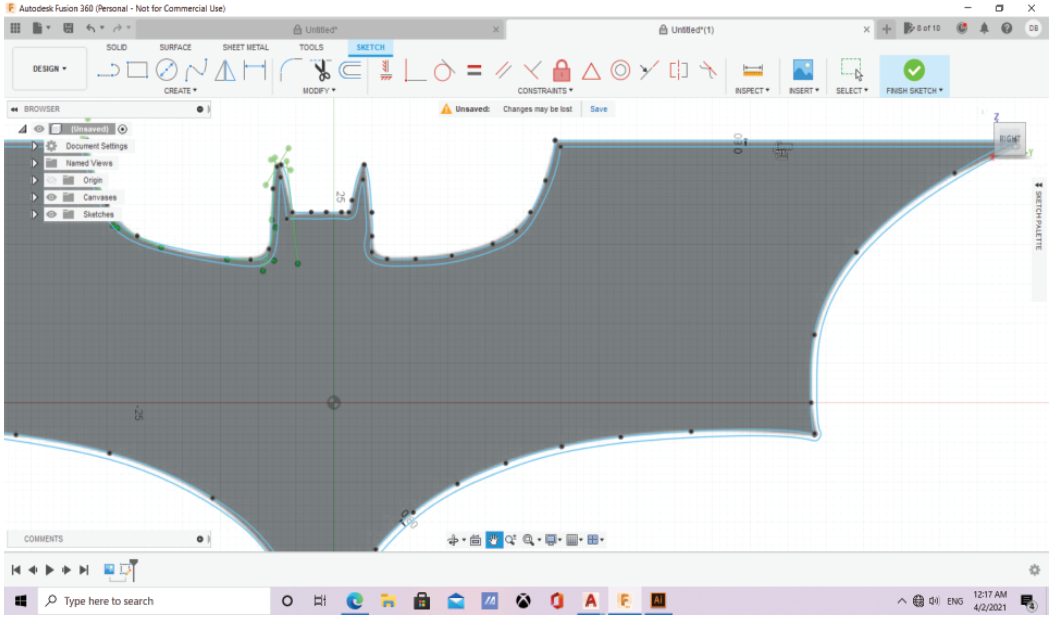The image size is (1061, 619).
Task: Open the data panel grid icon
Action: (16, 28)
